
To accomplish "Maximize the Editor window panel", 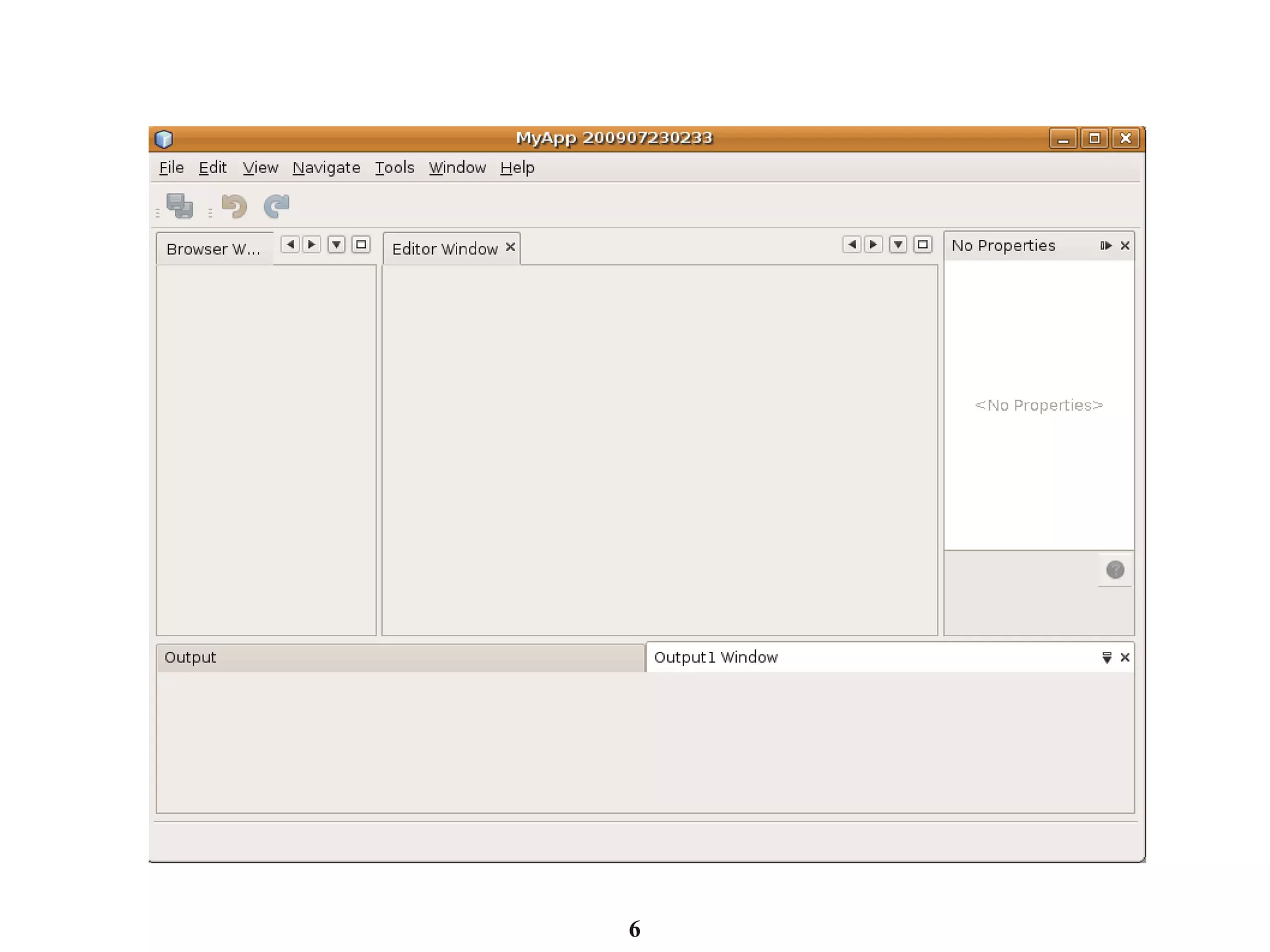I will point(923,244).
